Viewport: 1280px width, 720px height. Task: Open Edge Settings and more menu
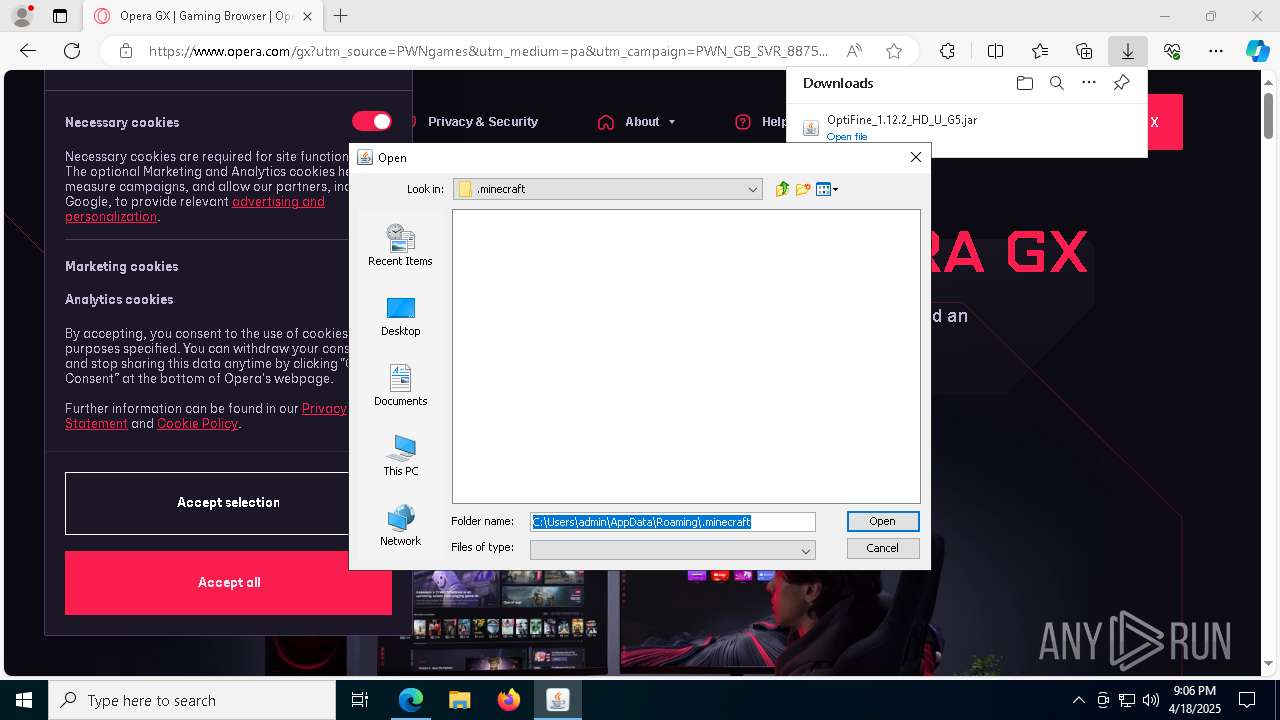pos(1216,51)
